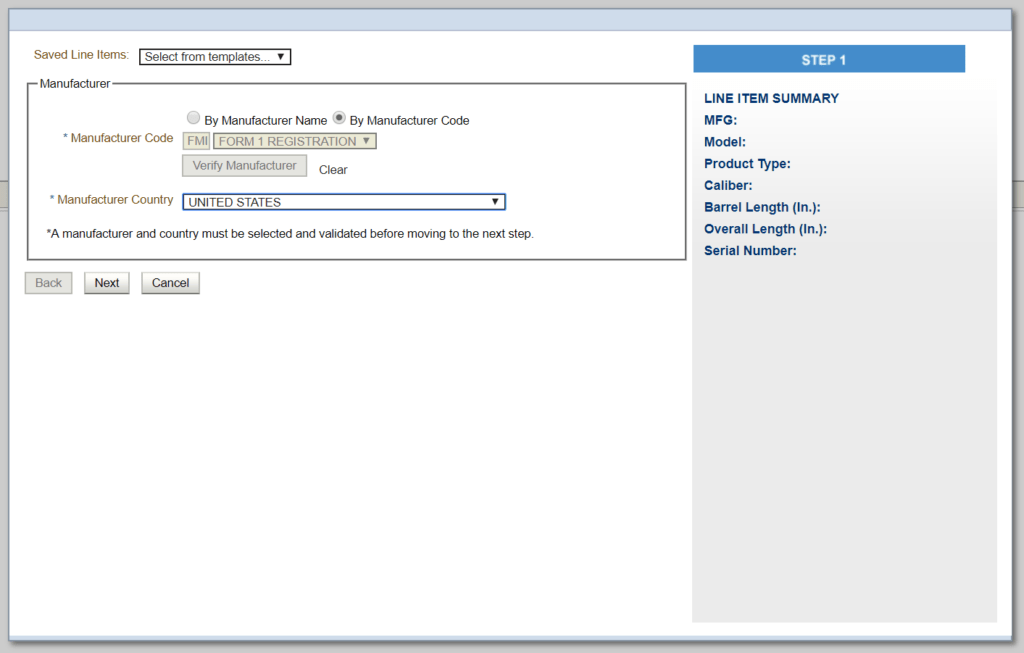Click the Cancel button
1024x653 pixels.
pos(170,283)
